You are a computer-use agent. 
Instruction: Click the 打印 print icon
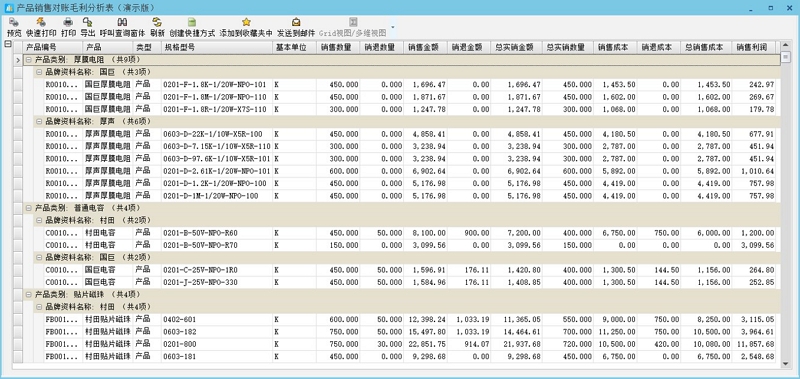(x=68, y=22)
